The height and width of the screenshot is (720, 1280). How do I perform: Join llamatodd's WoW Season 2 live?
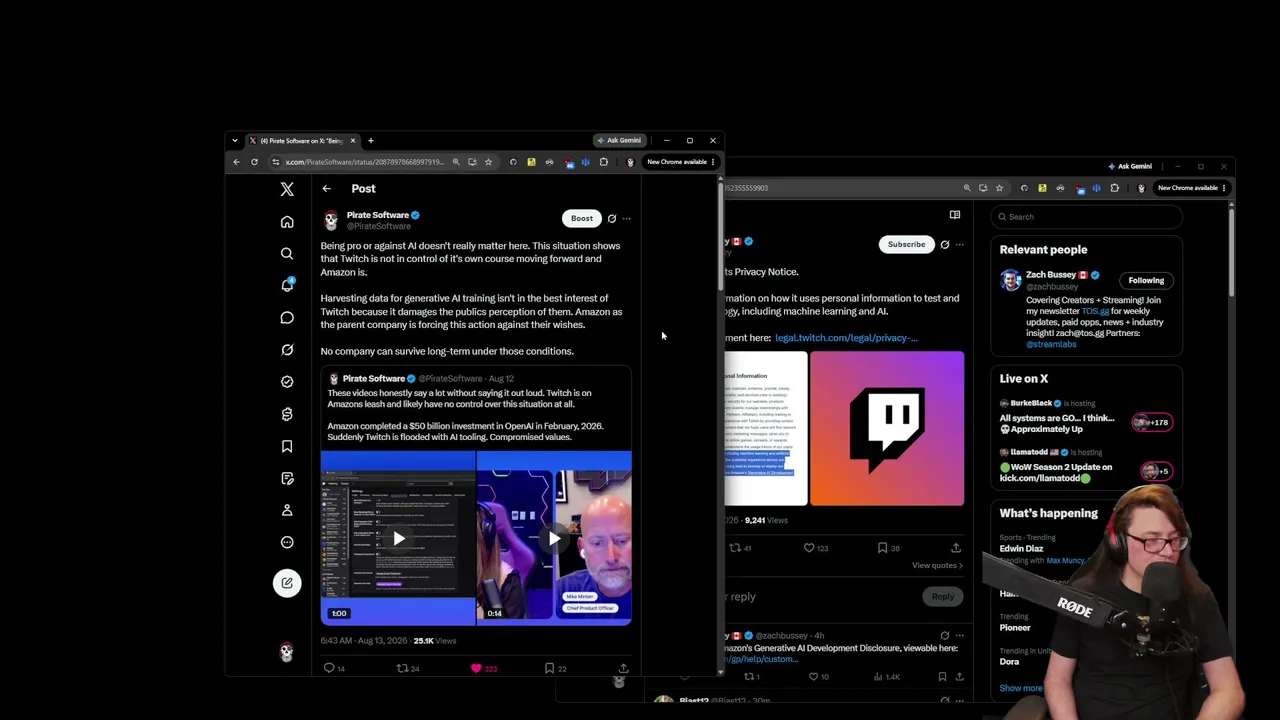pos(1085,466)
